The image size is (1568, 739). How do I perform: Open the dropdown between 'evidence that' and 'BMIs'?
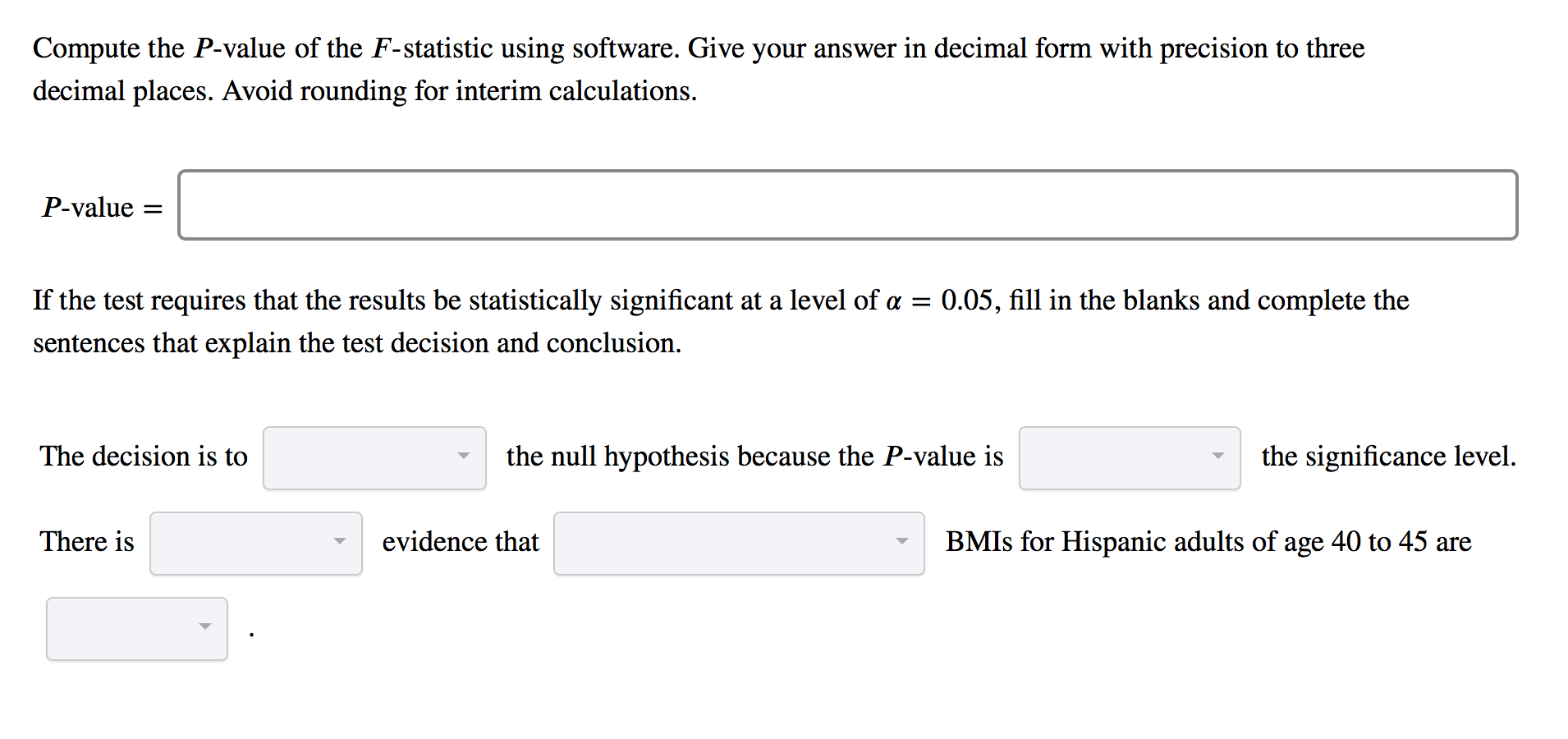tap(737, 543)
